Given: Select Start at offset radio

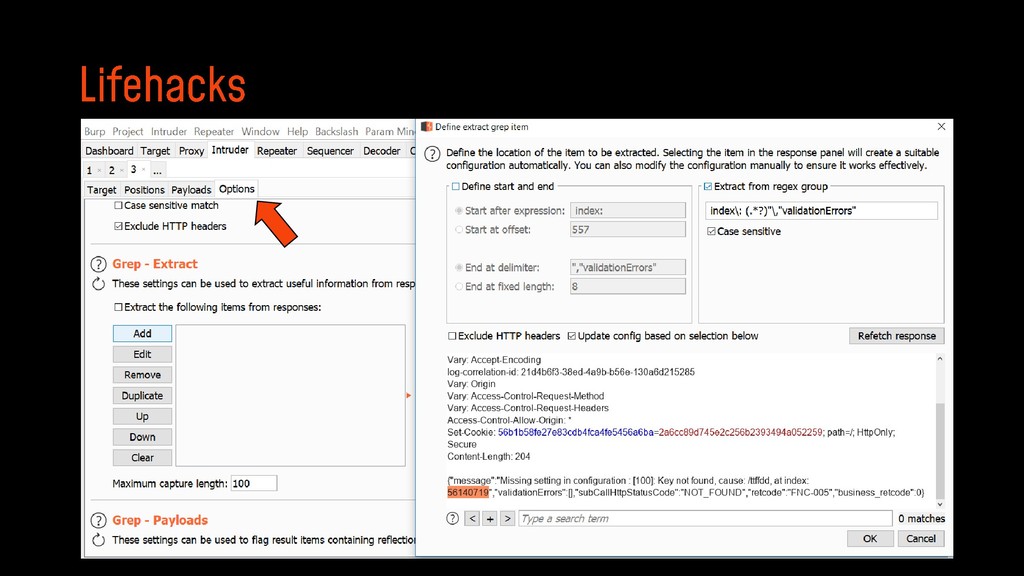Looking at the screenshot, I should 459,230.
